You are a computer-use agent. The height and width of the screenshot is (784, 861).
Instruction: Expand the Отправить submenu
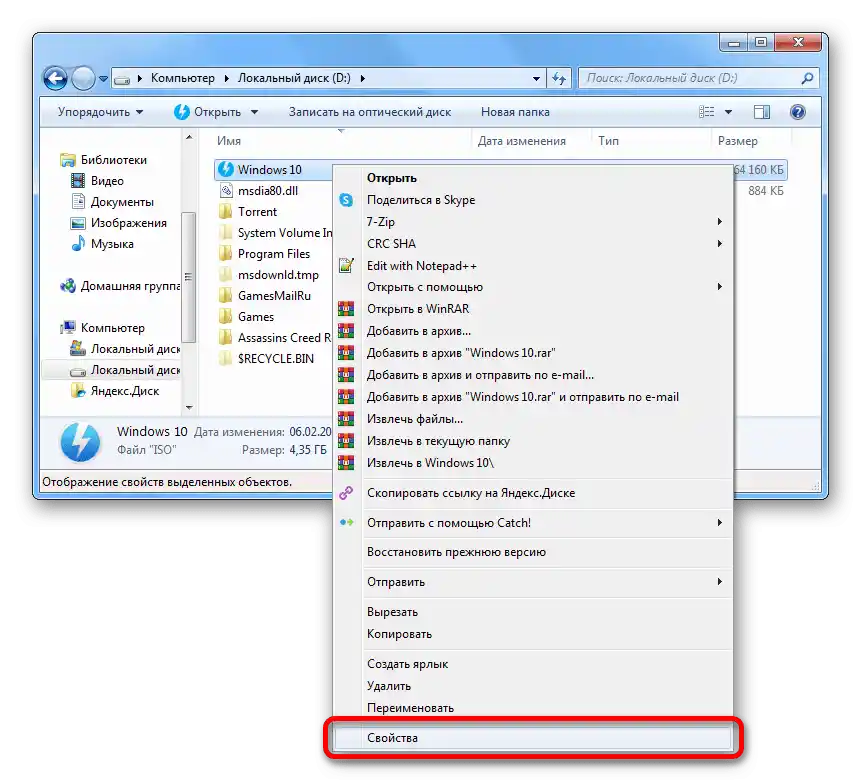coord(533,582)
